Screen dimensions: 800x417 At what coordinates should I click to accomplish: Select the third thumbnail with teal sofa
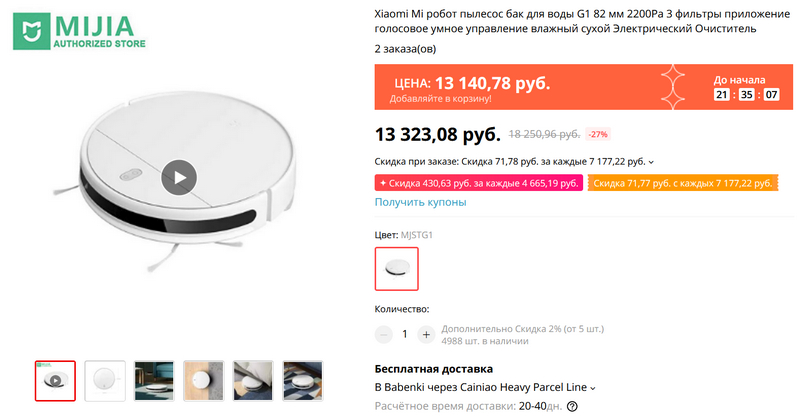click(154, 381)
